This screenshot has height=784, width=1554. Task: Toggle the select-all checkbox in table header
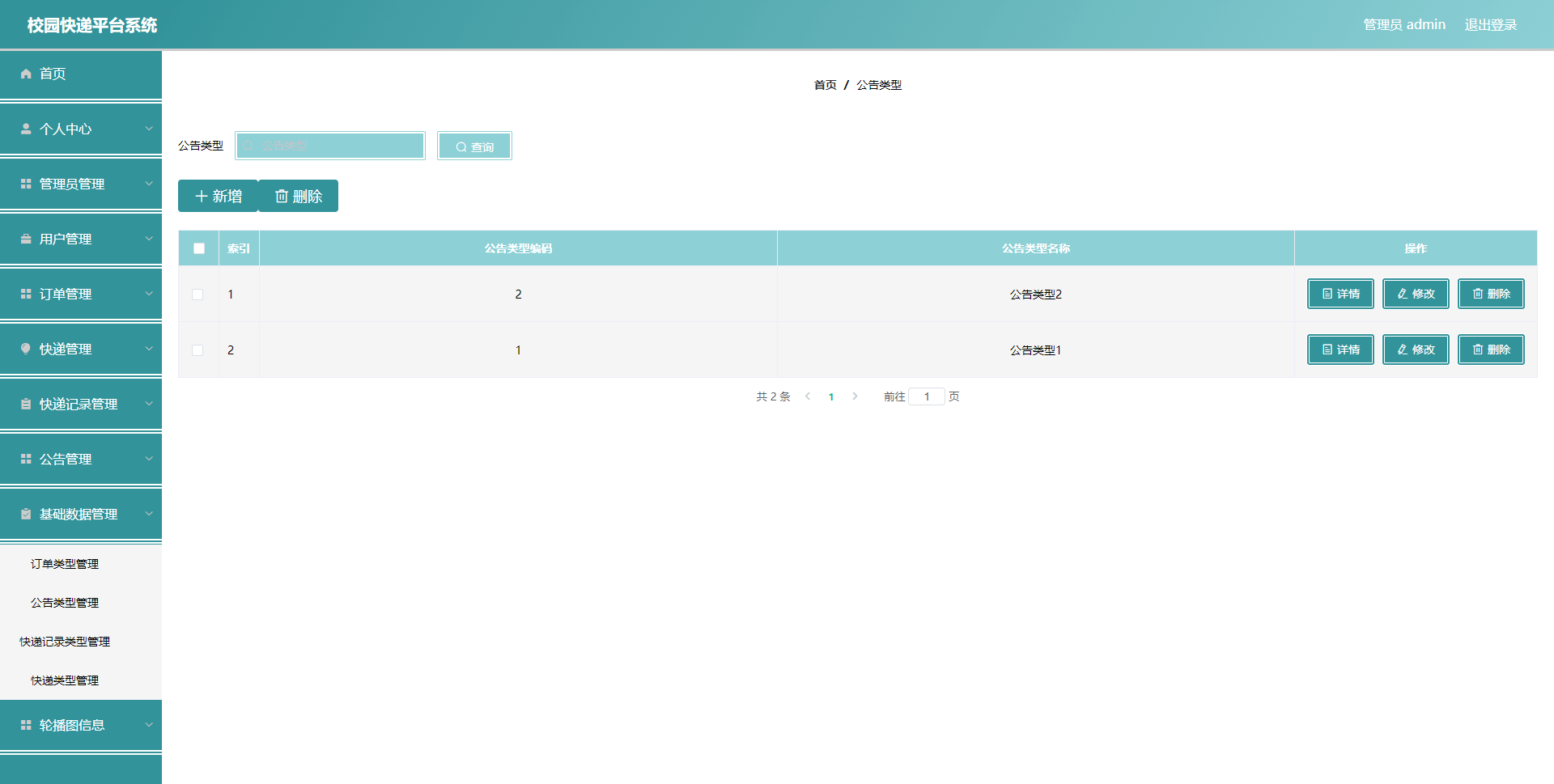pyautogui.click(x=199, y=248)
